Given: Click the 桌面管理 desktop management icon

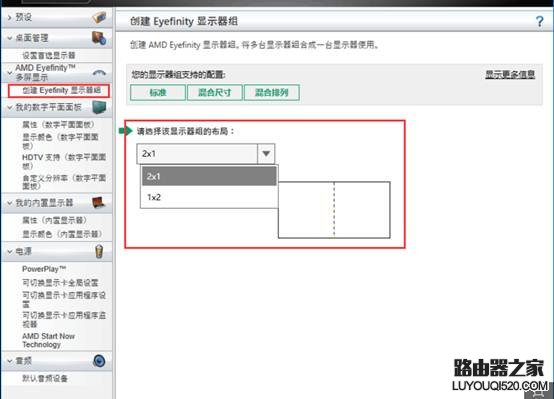Looking at the screenshot, I should [x=99, y=38].
